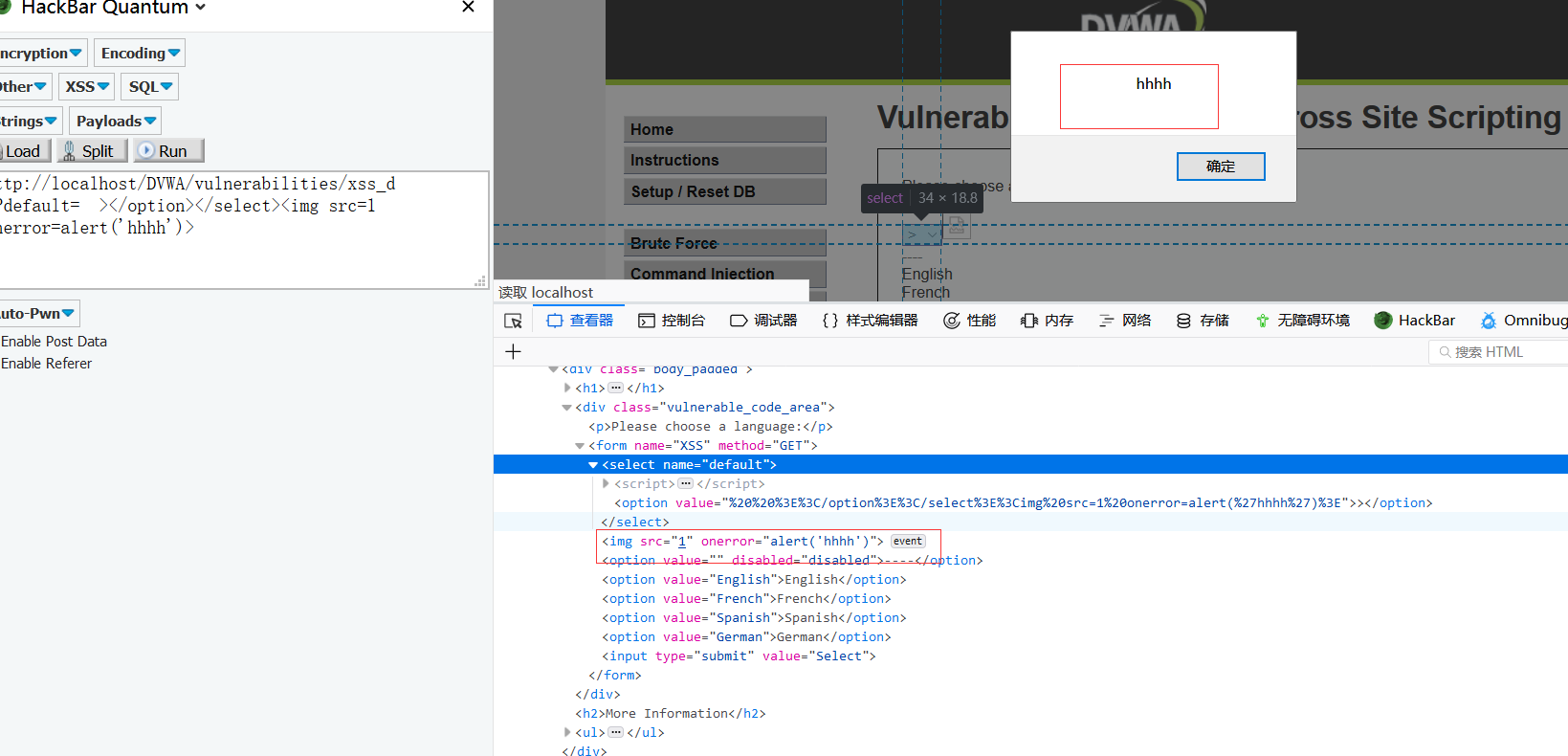The height and width of the screenshot is (756, 1568).
Task: Click the event badge next to img tag
Action: coord(908,542)
